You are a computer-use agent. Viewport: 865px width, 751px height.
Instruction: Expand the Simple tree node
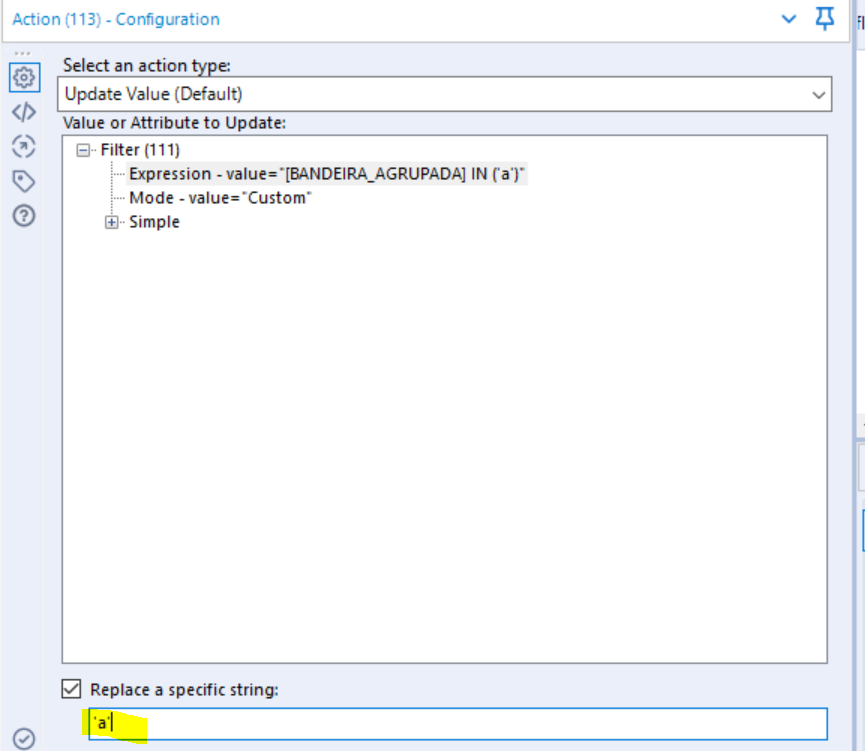pos(112,221)
